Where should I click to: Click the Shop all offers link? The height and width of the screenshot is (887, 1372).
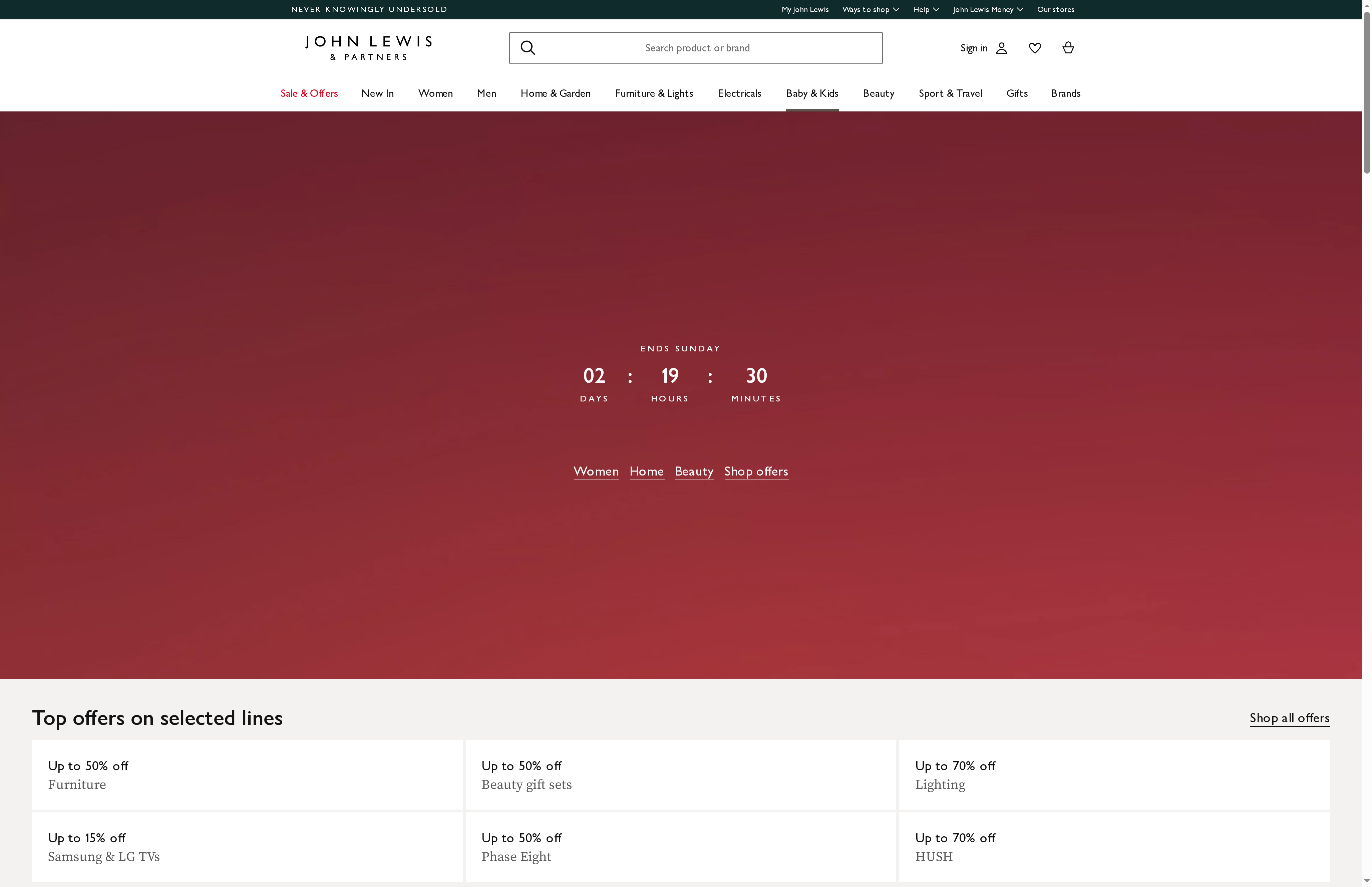(x=1289, y=718)
